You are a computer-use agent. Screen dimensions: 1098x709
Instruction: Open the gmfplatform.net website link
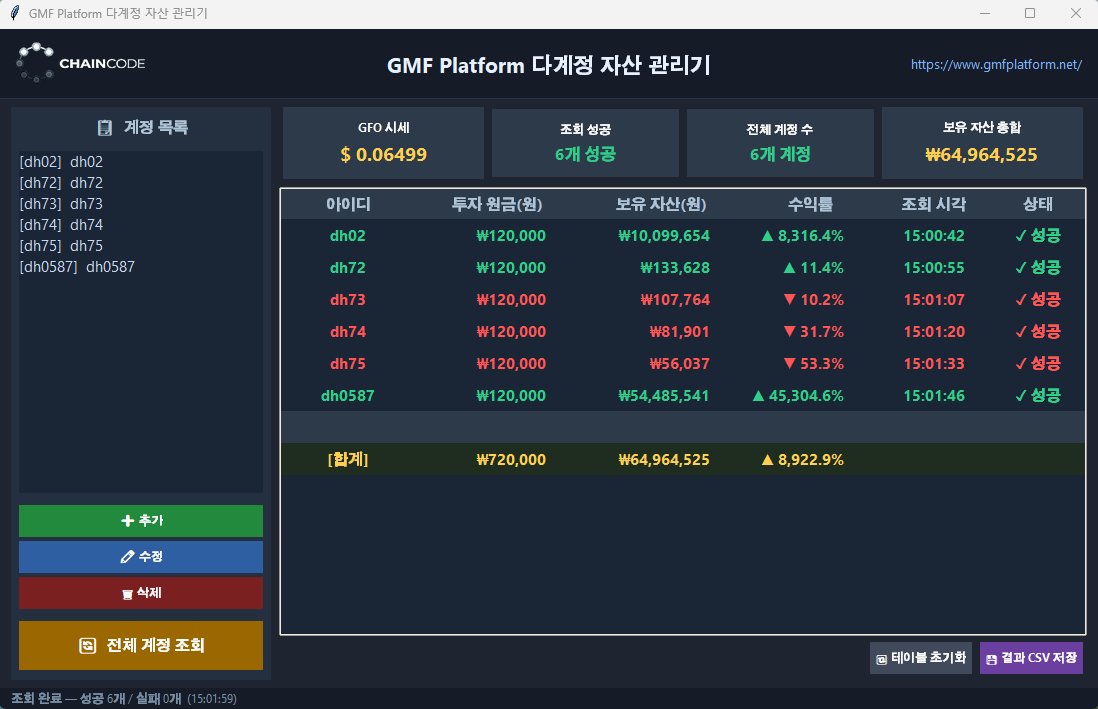pos(996,64)
